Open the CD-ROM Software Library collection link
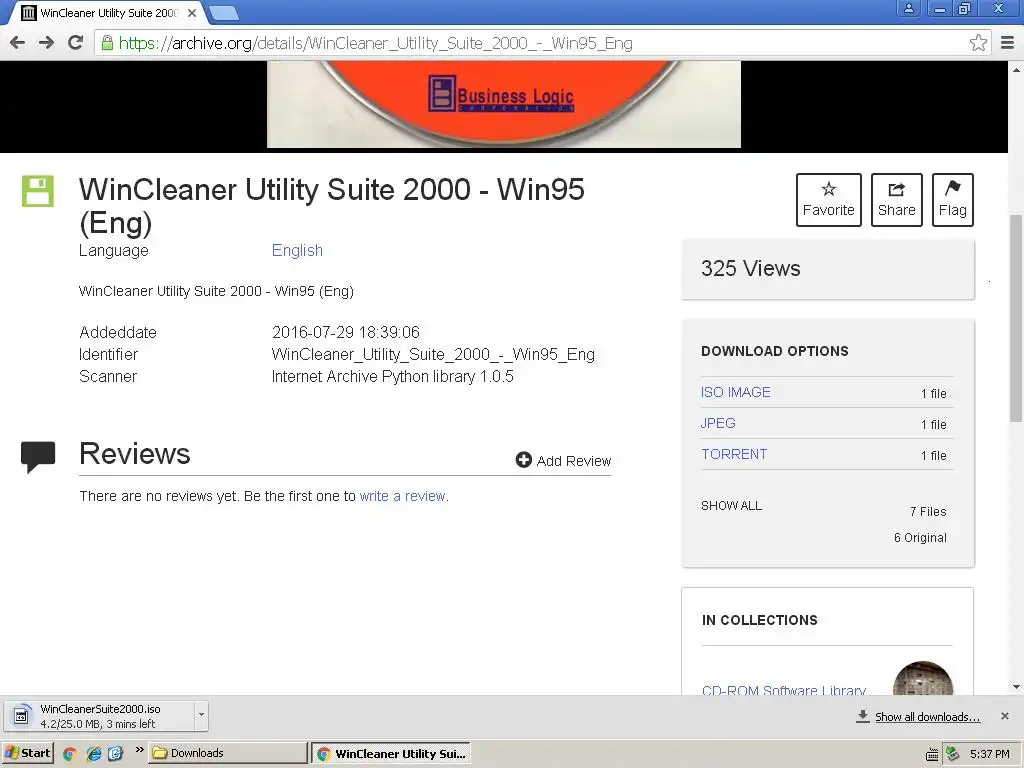 point(784,690)
